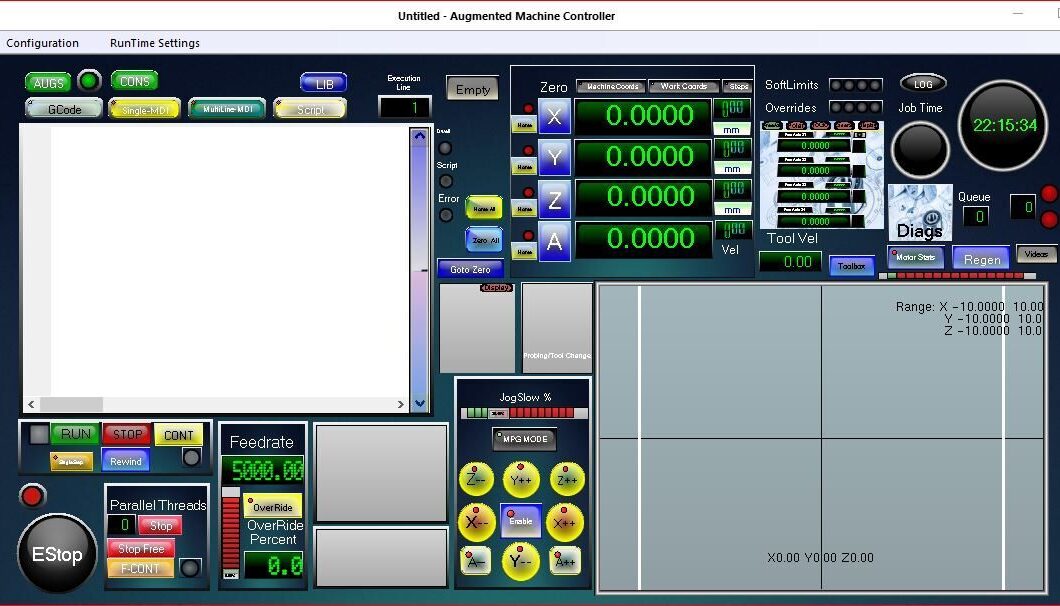Click the Regen toolpath button
The height and width of the screenshot is (606, 1060).
tap(981, 258)
